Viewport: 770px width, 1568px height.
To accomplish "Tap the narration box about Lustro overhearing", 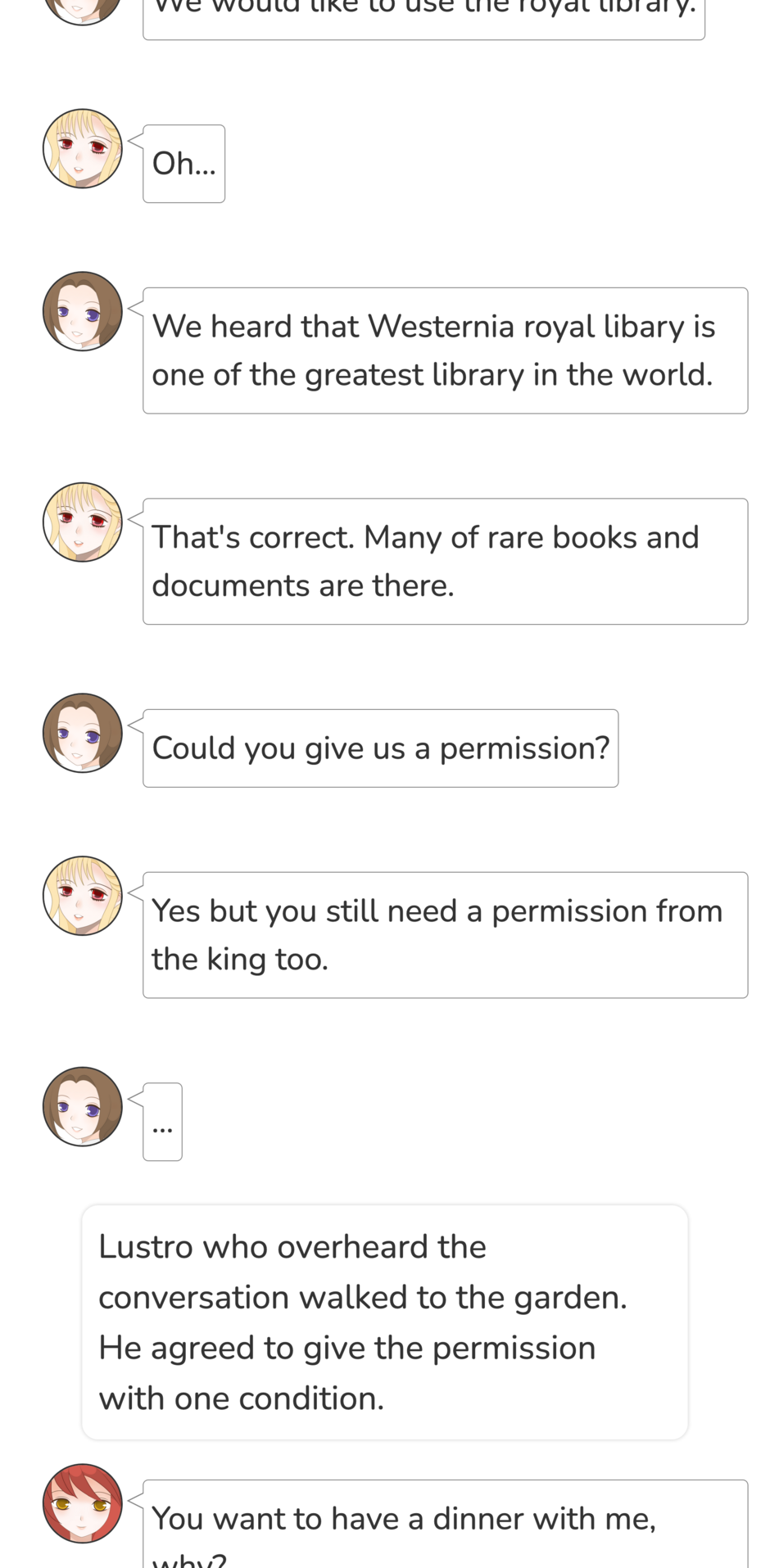I will point(385,1322).
